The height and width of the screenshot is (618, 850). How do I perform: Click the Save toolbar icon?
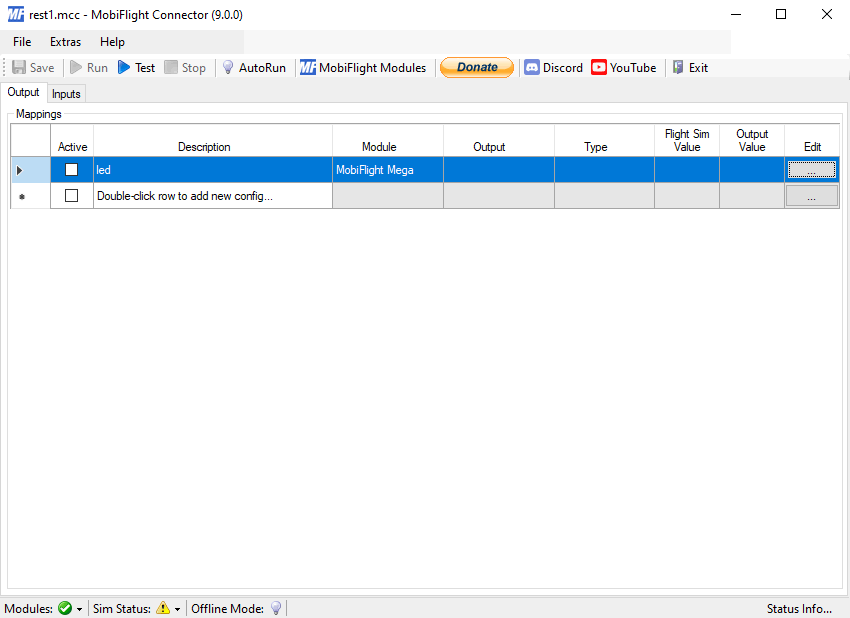[x=19, y=67]
